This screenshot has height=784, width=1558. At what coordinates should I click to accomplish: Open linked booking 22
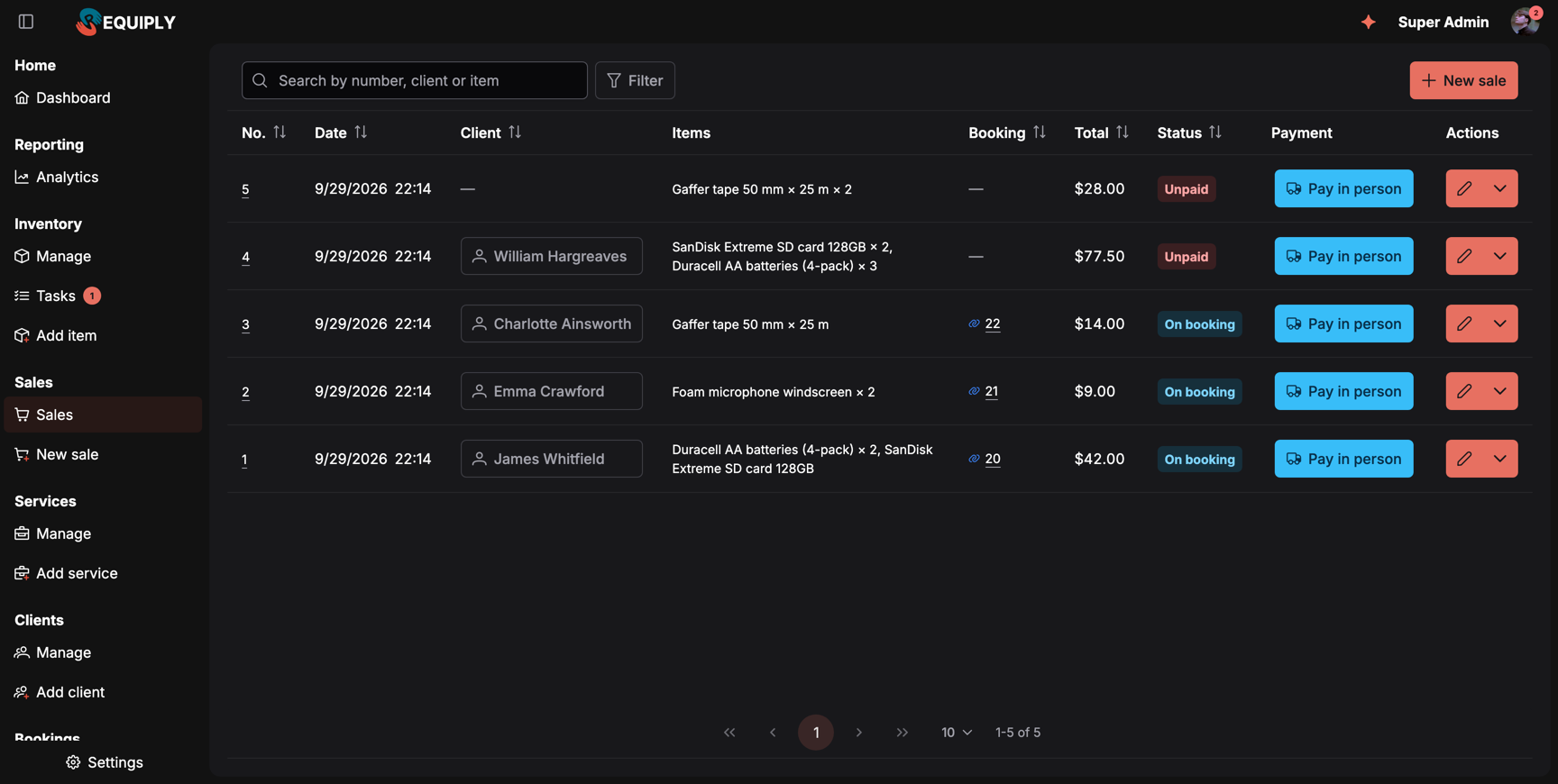click(x=992, y=324)
